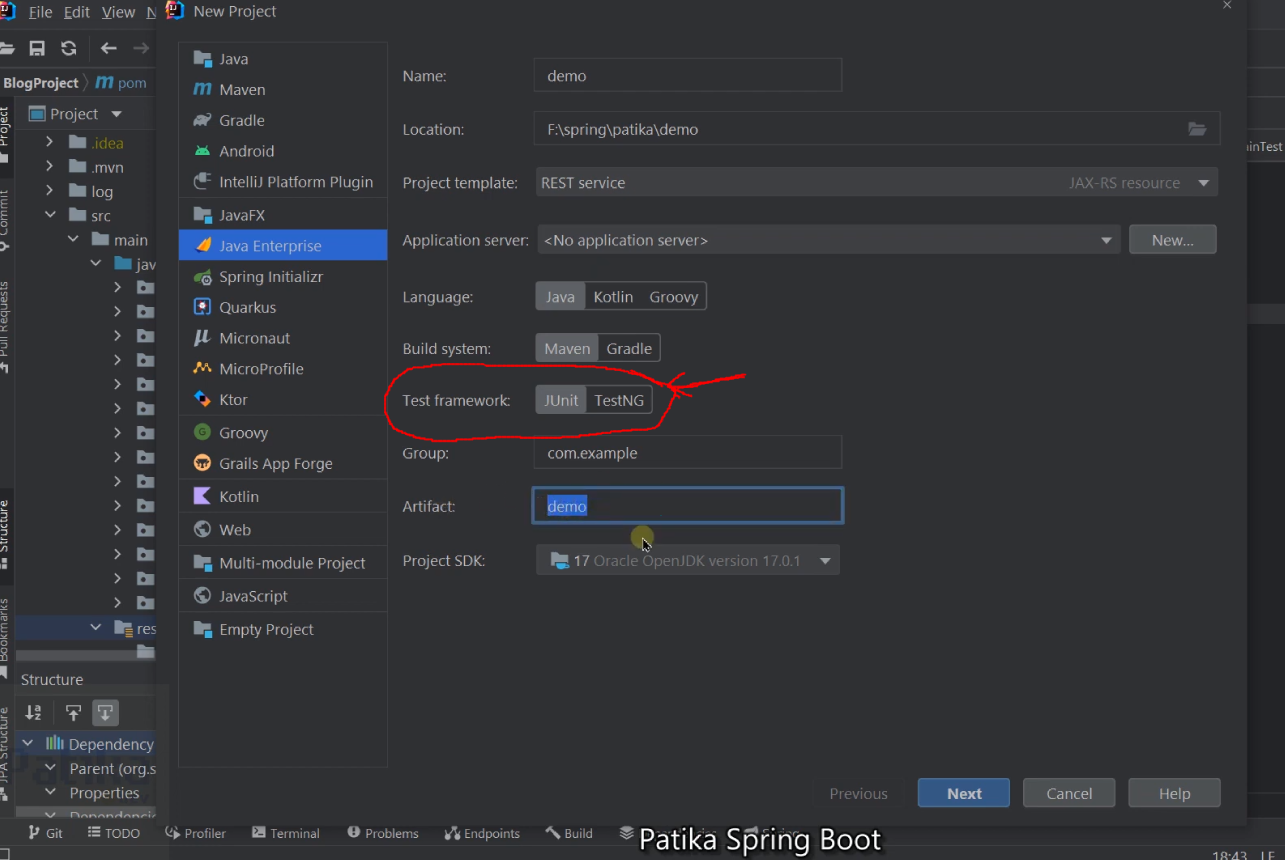Open the Endpoints tool window tab

(x=483, y=833)
